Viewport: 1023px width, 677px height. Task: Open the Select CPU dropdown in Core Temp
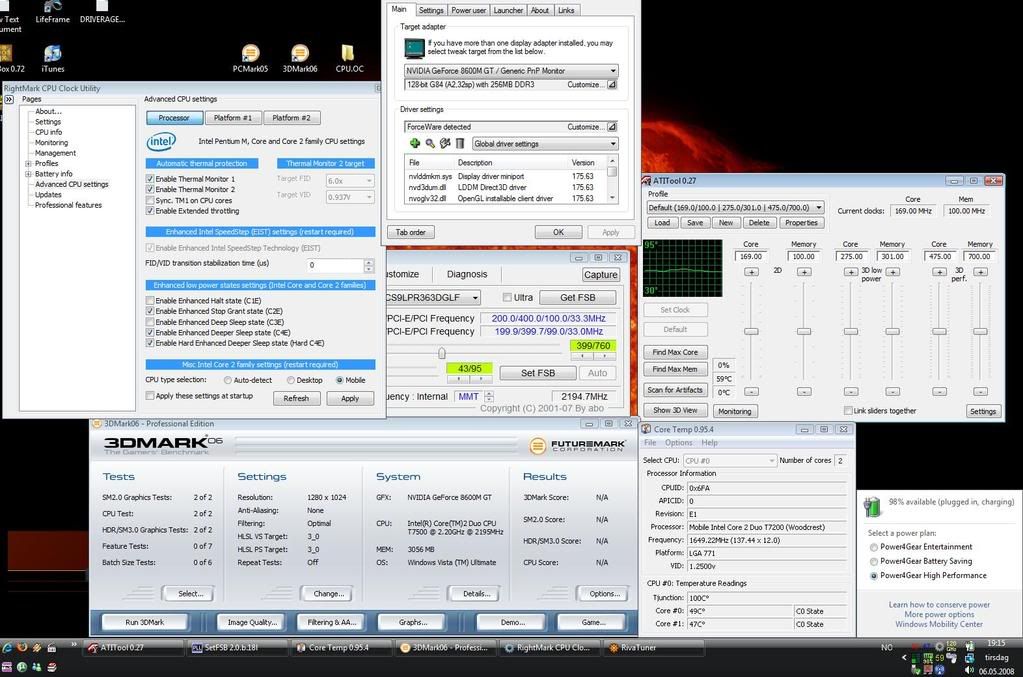[729, 460]
